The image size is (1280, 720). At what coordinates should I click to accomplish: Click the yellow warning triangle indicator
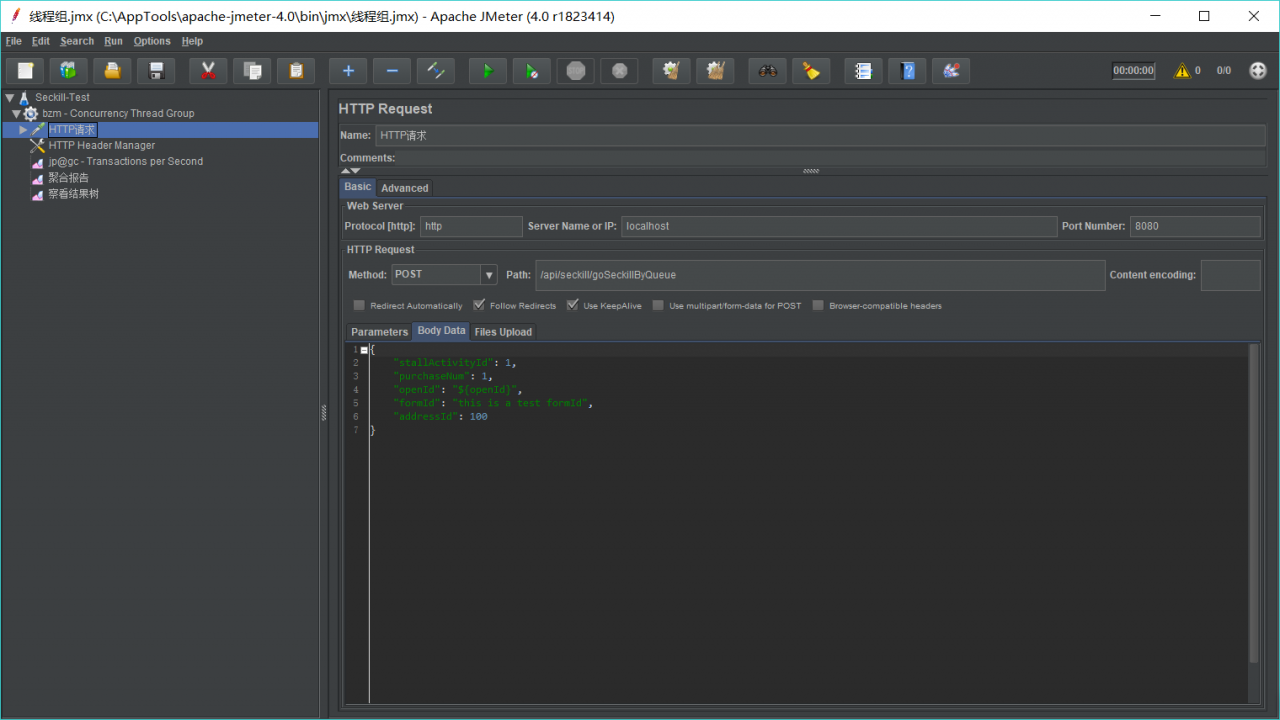[x=1182, y=71]
